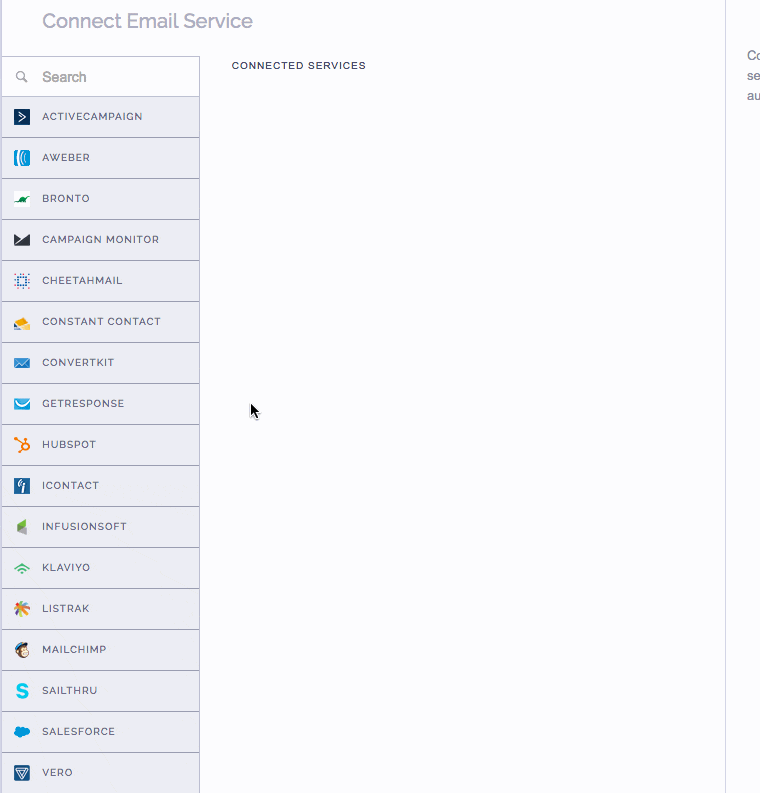Click the CheetahMail dotted square icon
The width and height of the screenshot is (760, 793).
(22, 281)
